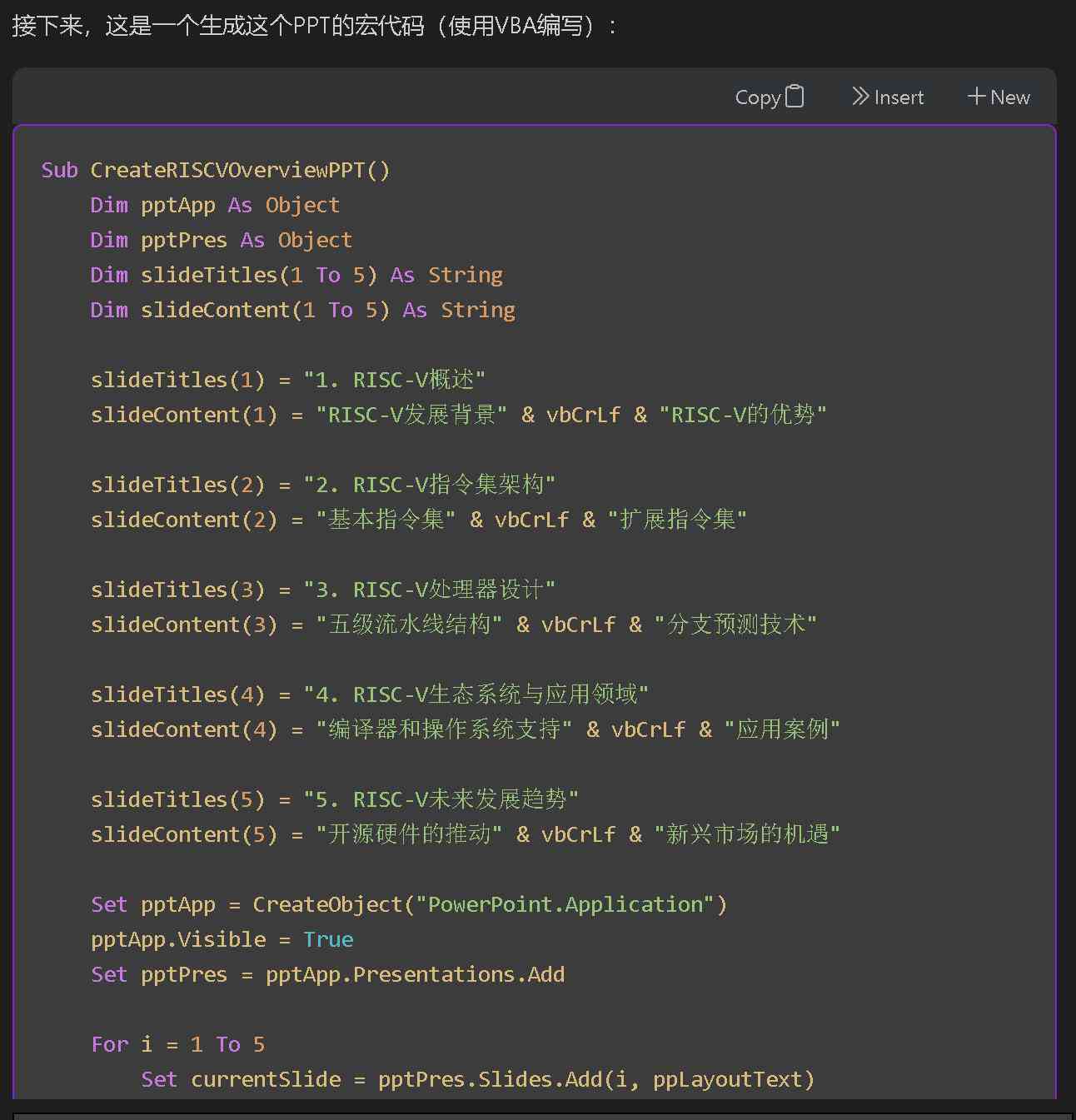1076x1120 pixels.
Task: Click the plus icon next to New
Action: pos(976,97)
